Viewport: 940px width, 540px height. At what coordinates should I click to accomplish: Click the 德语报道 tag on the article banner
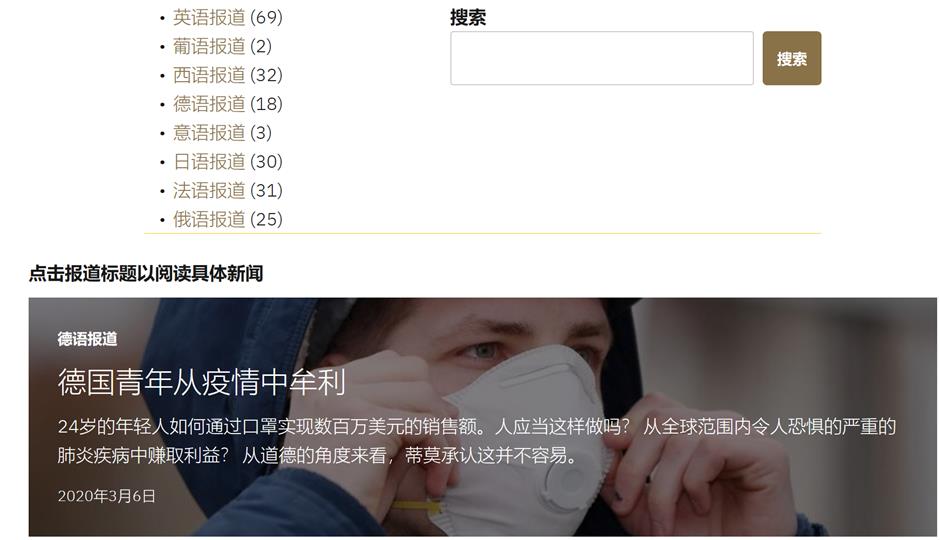click(88, 339)
